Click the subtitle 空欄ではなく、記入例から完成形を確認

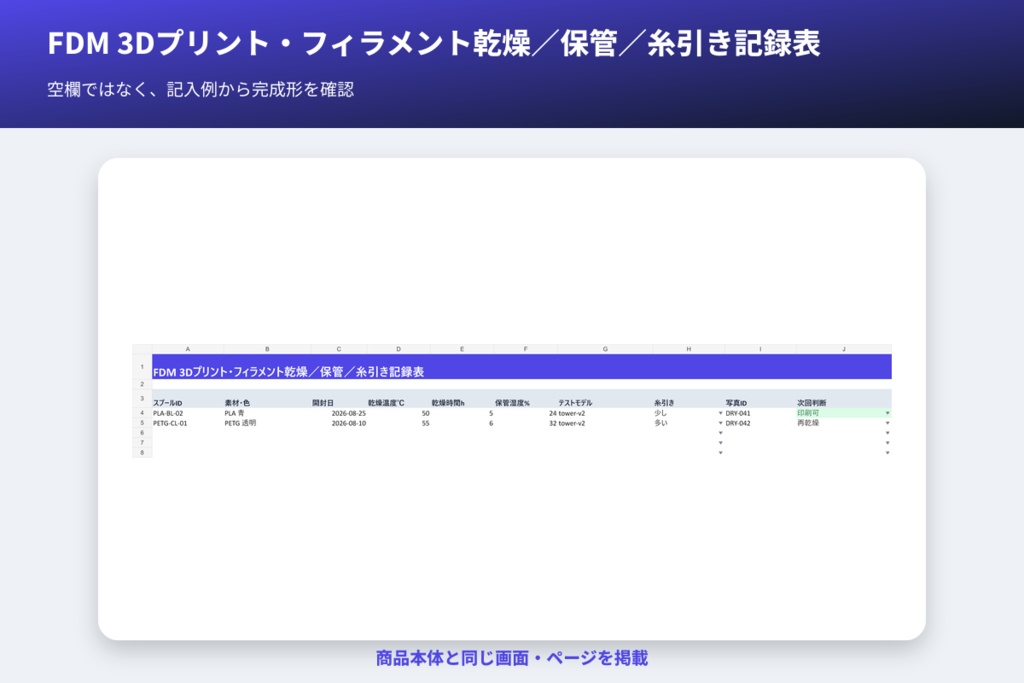coord(200,89)
